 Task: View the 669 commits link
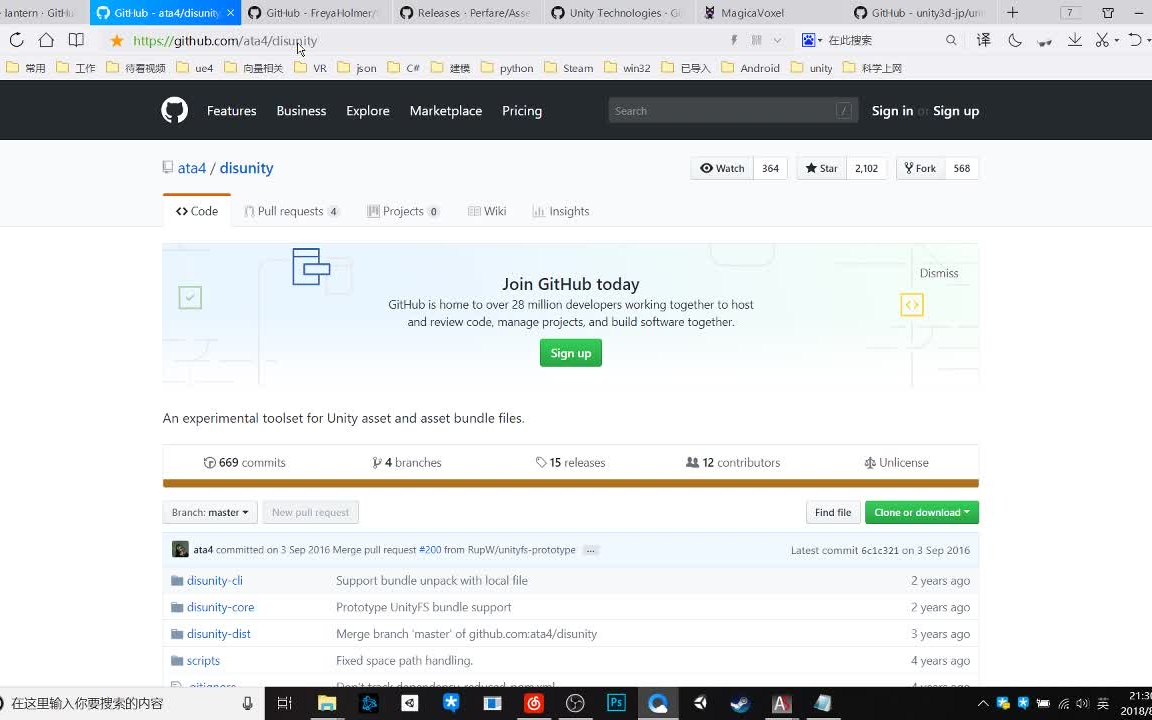click(x=245, y=462)
